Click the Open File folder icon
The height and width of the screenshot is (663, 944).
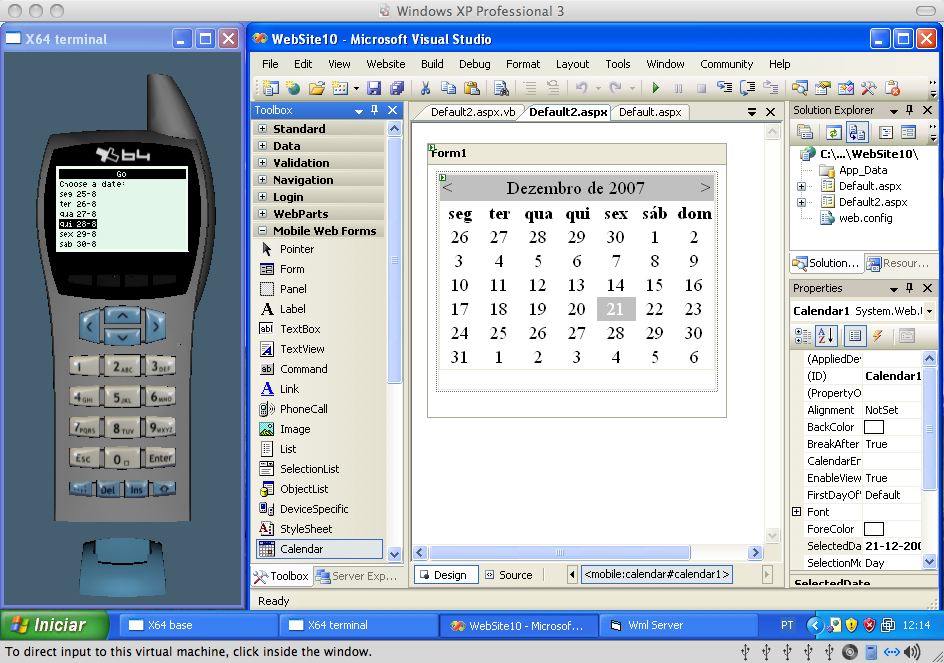pyautogui.click(x=317, y=89)
